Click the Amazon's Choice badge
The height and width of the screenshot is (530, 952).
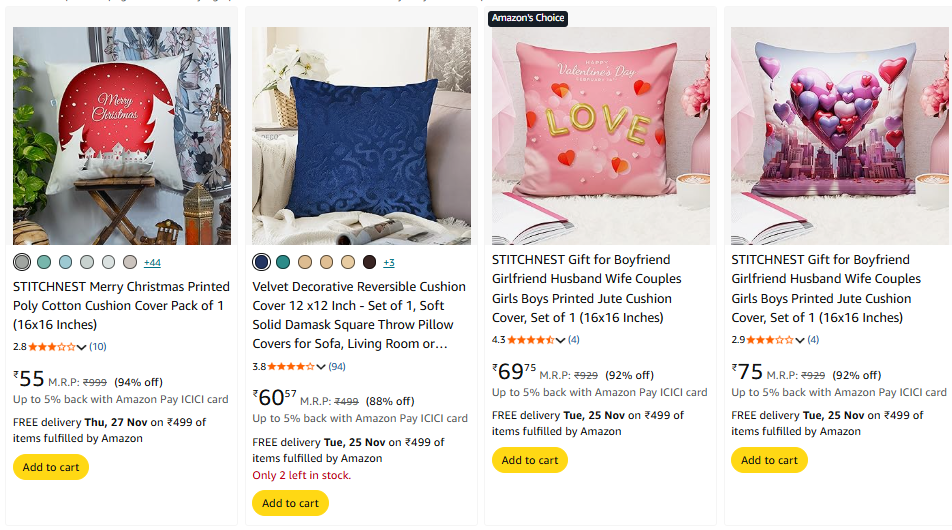[x=528, y=18]
